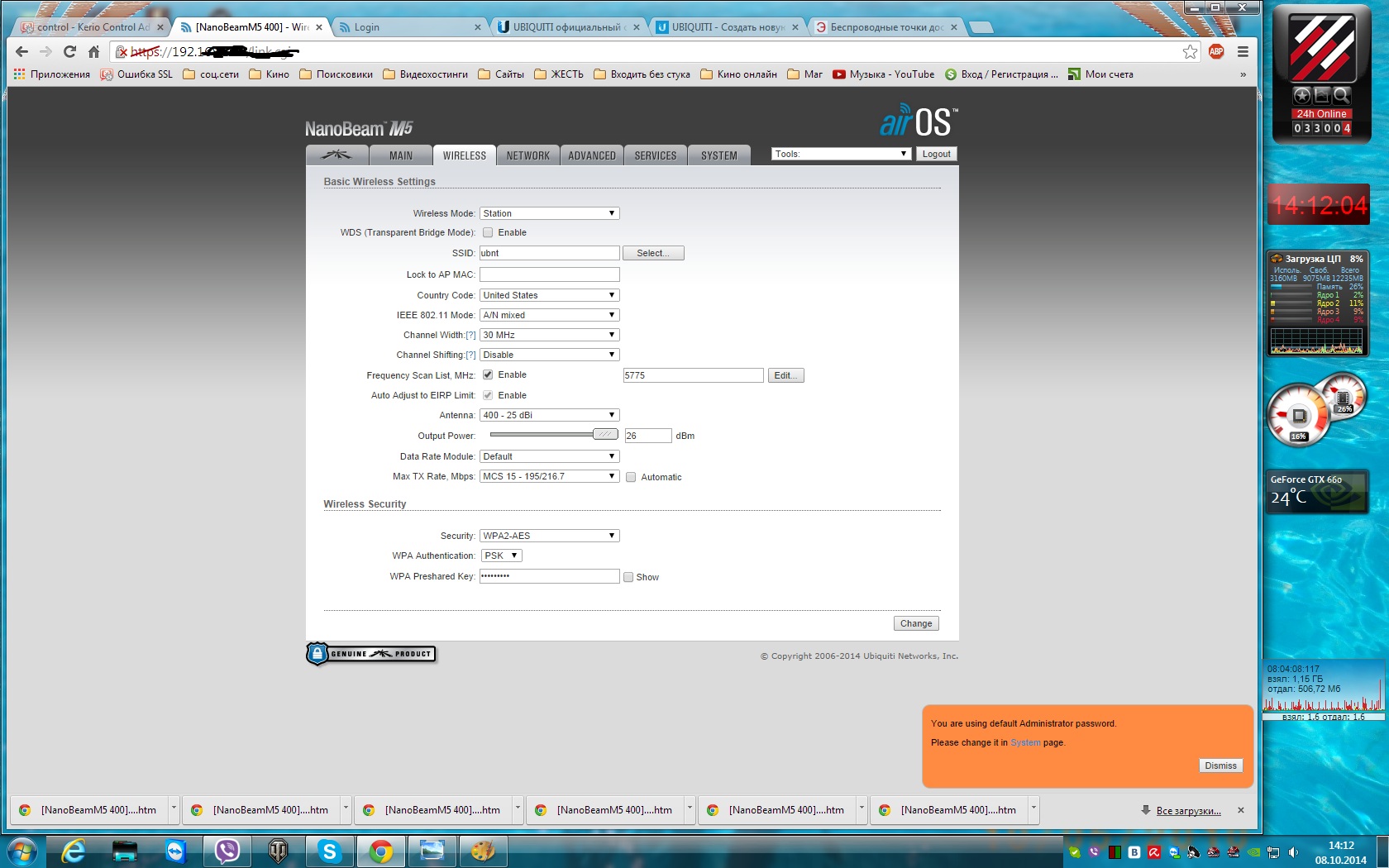
Task: Open browser home page
Action: 93,51
